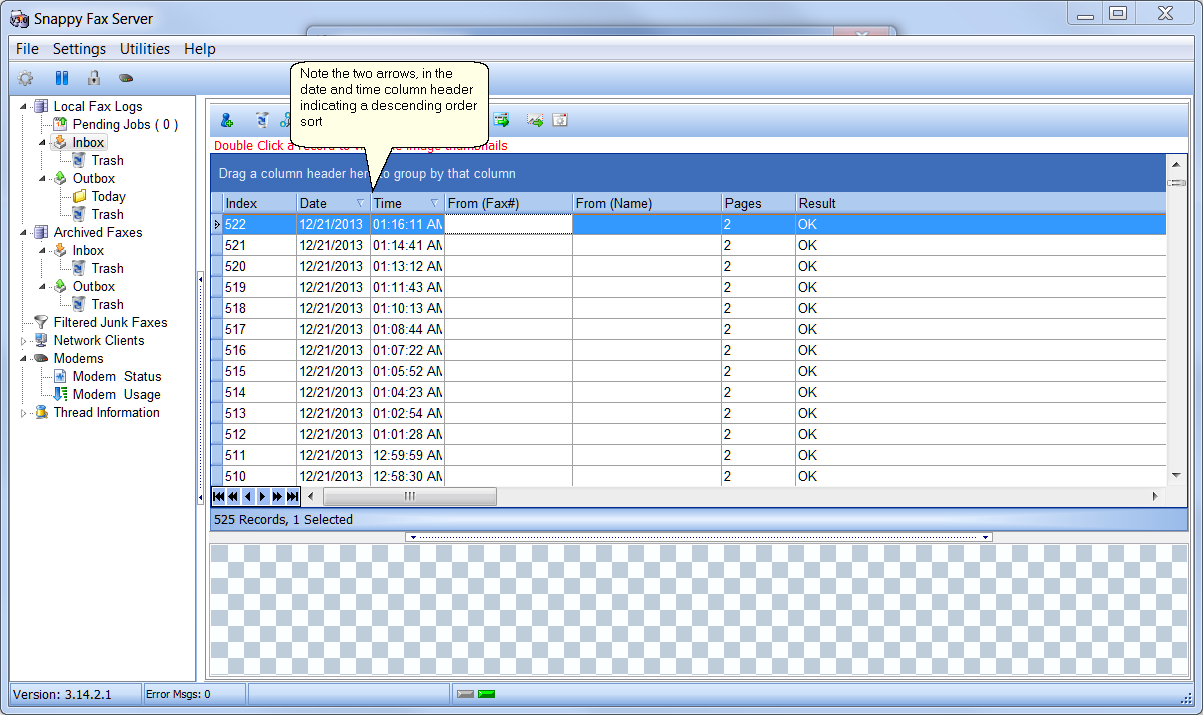Click the vertical scrollbar down arrow of grid
Screen dimensions: 1203x715
[x=1176, y=475]
